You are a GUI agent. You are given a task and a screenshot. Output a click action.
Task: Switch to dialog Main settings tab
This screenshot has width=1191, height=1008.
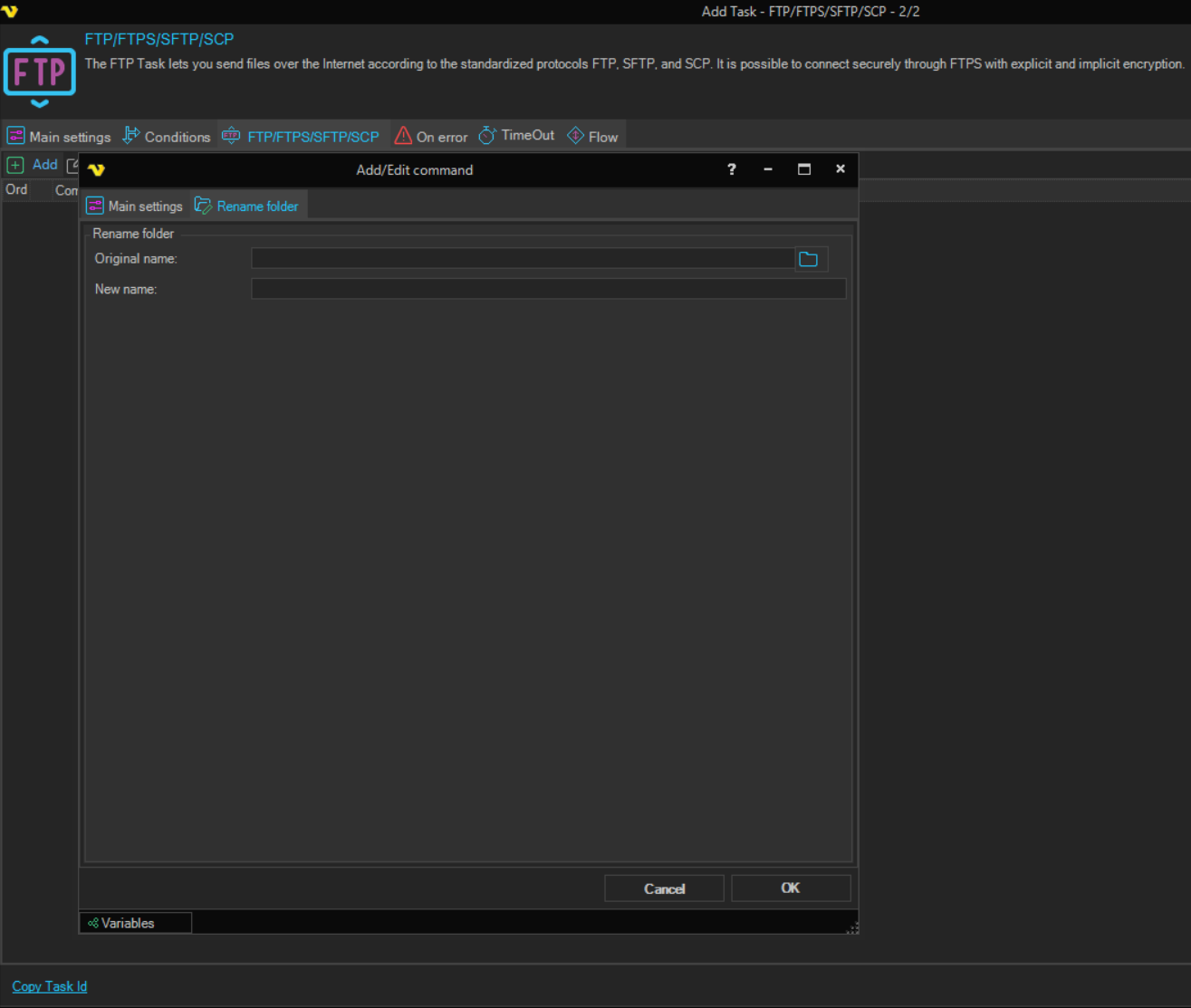tap(135, 206)
